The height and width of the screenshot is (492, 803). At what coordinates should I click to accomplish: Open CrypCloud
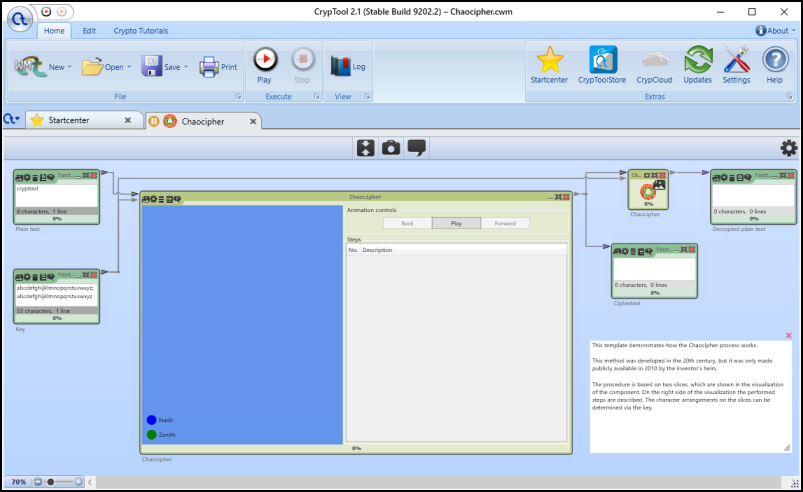[654, 65]
